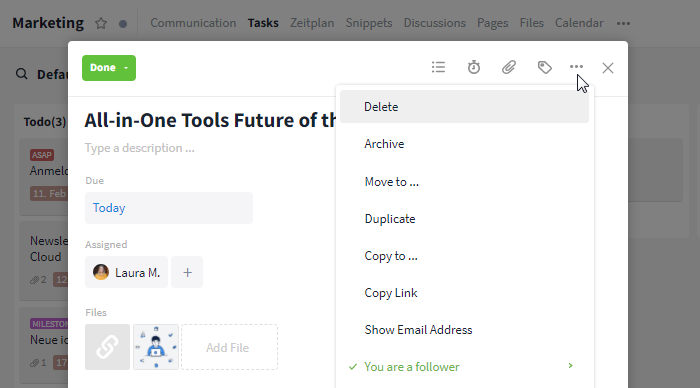
Task: Open the Done status dropdown
Action: [x=109, y=68]
